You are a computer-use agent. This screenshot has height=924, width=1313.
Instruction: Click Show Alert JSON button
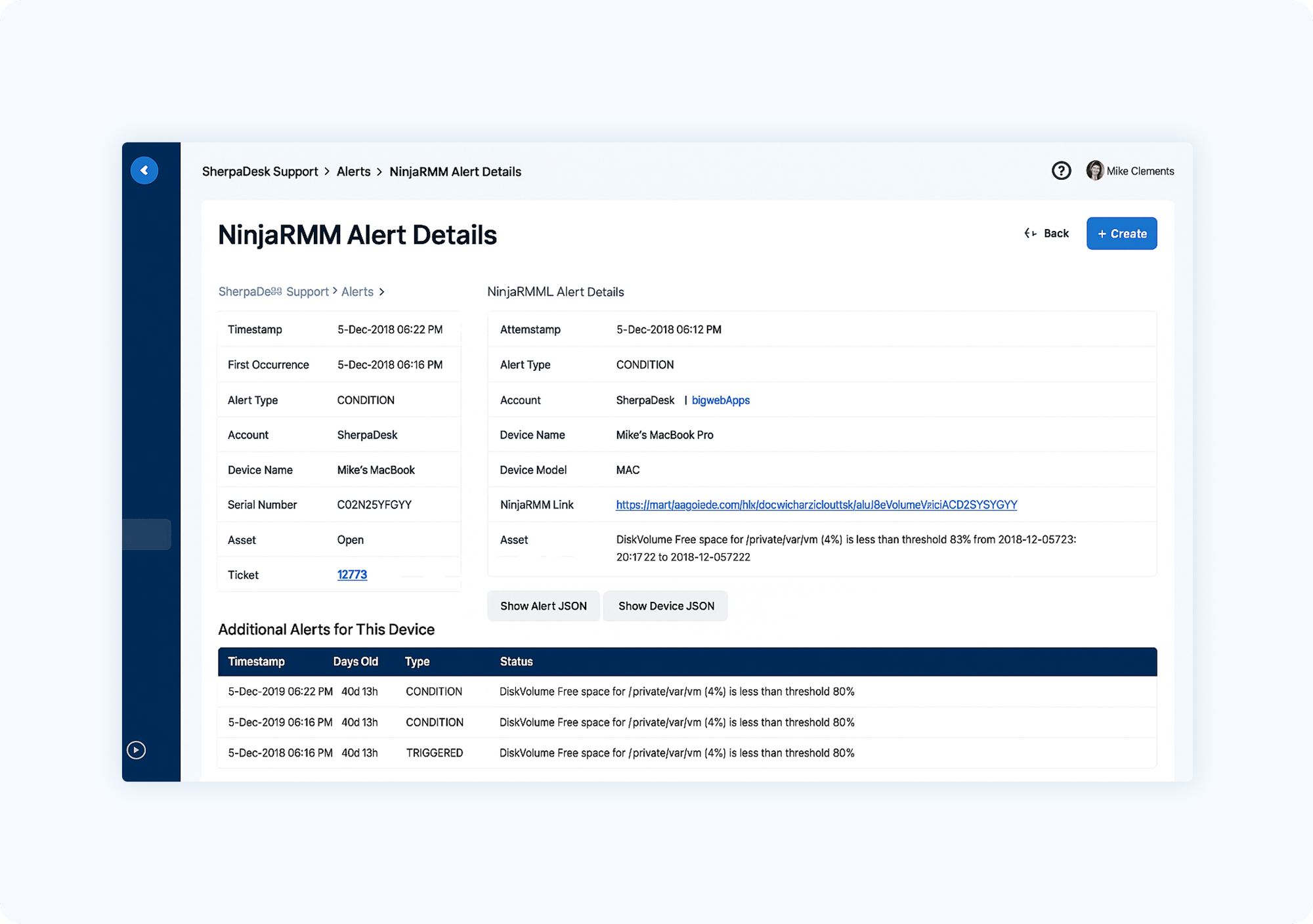pyautogui.click(x=544, y=606)
